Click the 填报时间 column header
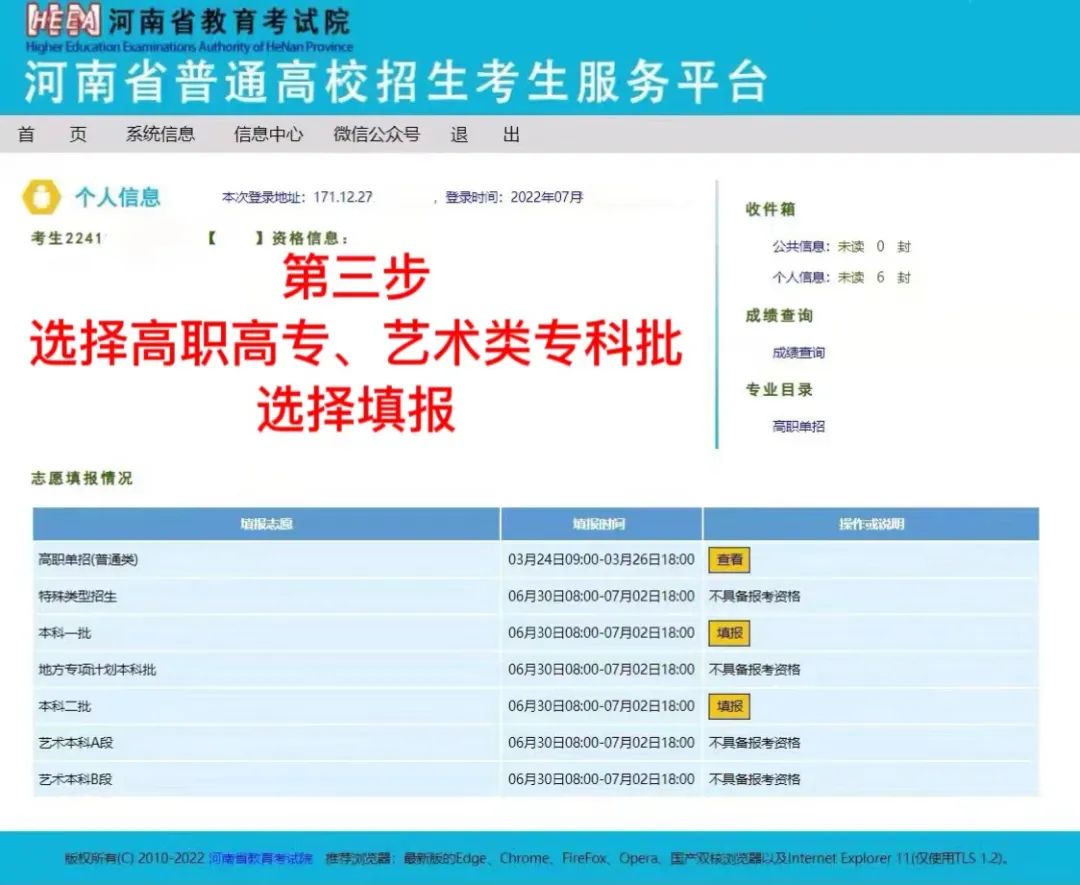 click(600, 524)
